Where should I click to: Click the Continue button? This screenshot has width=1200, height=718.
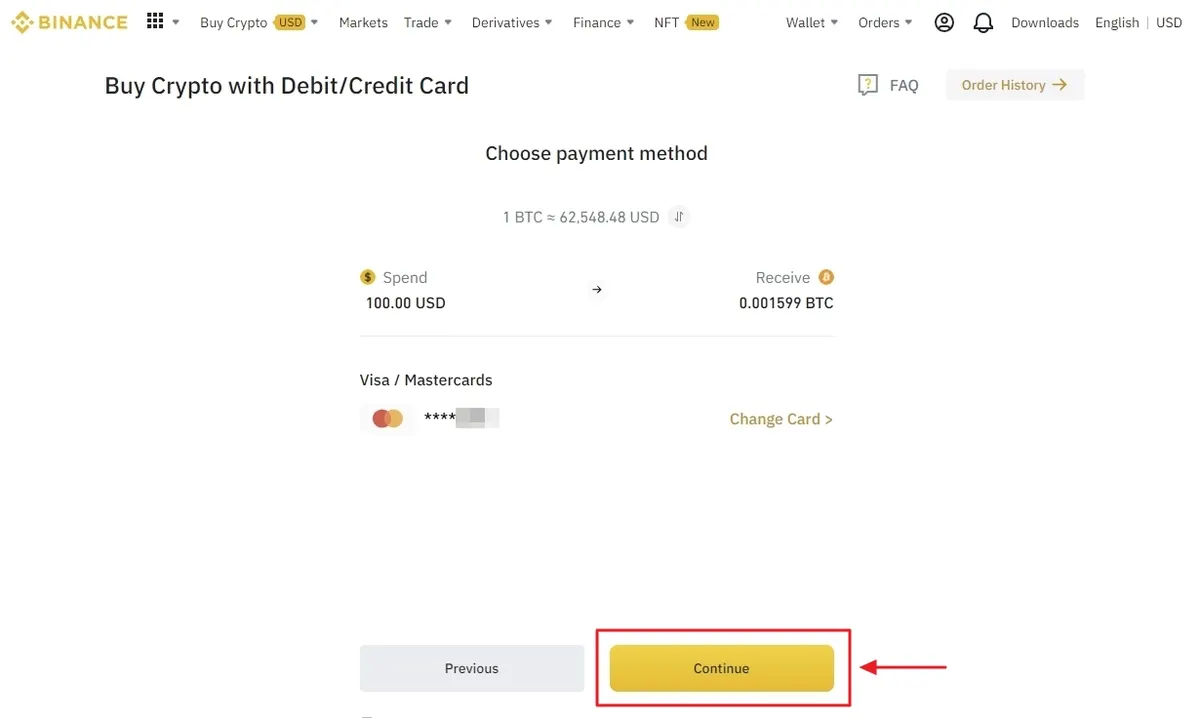click(721, 668)
